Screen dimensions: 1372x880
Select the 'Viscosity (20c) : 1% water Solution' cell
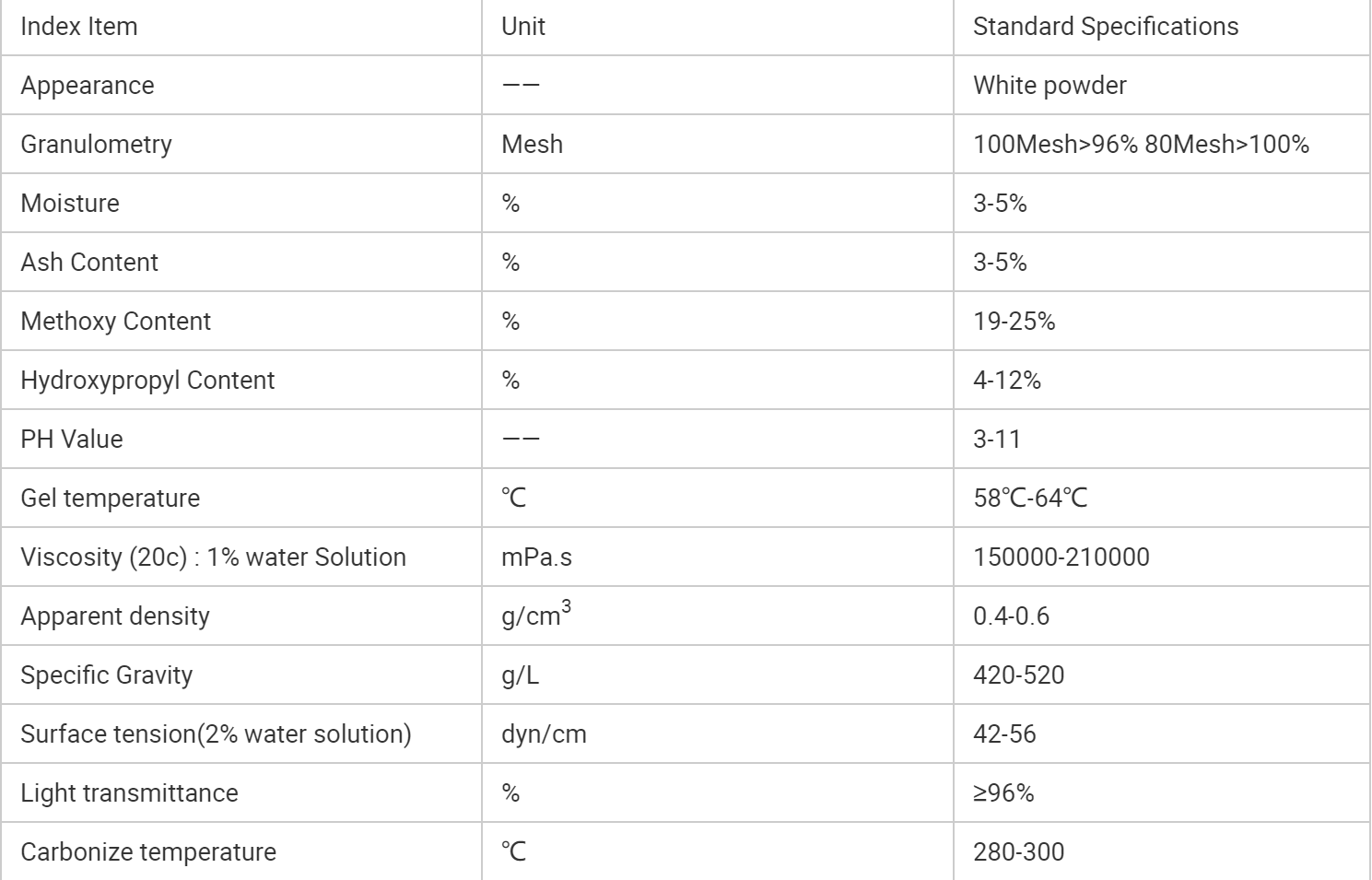213,557
